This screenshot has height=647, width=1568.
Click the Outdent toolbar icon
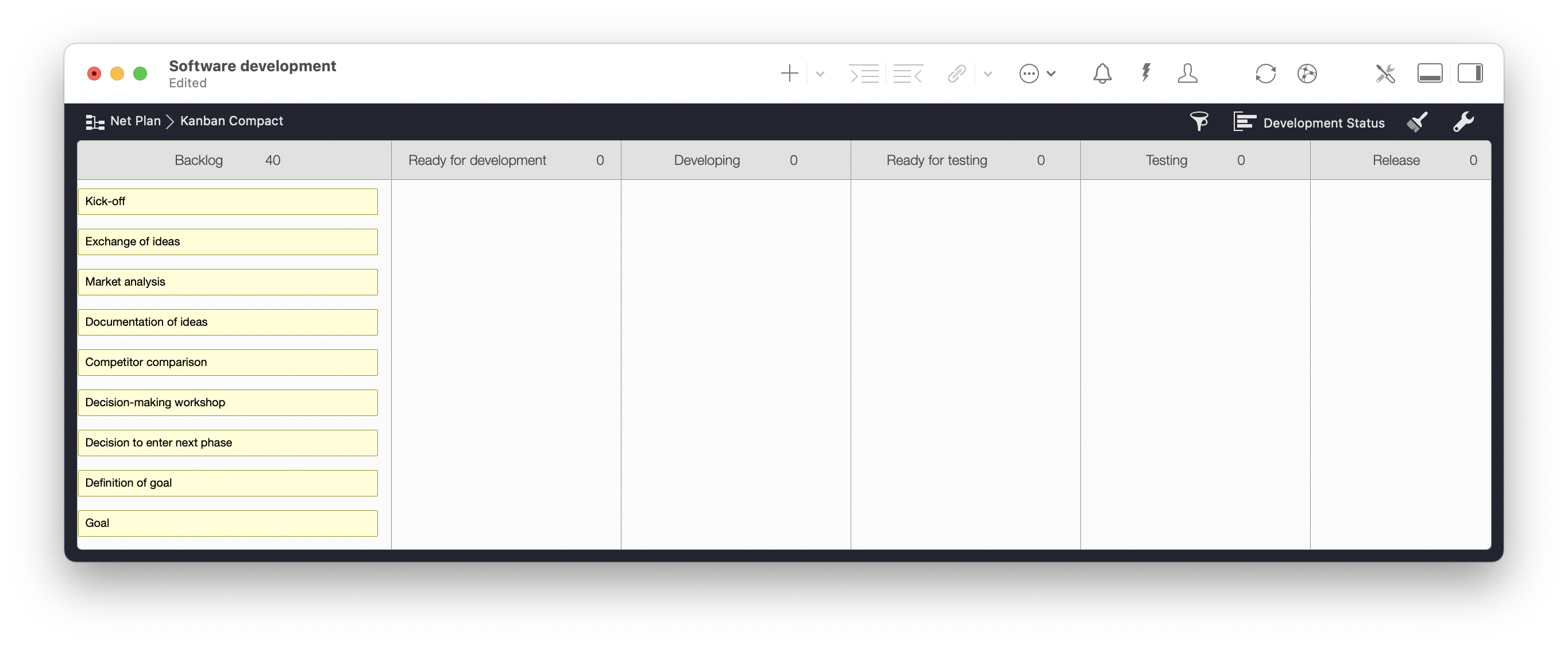pyautogui.click(x=908, y=74)
